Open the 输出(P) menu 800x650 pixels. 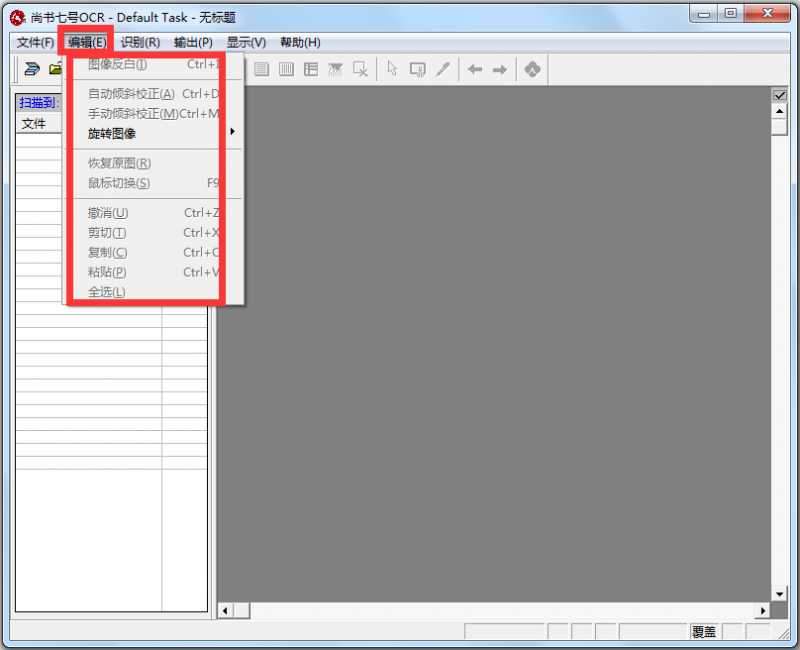pos(193,42)
